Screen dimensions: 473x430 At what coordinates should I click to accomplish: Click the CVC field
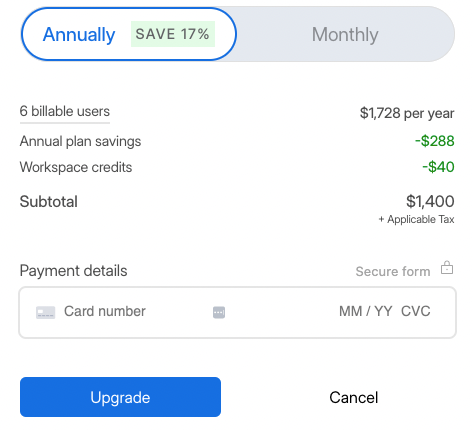416,311
